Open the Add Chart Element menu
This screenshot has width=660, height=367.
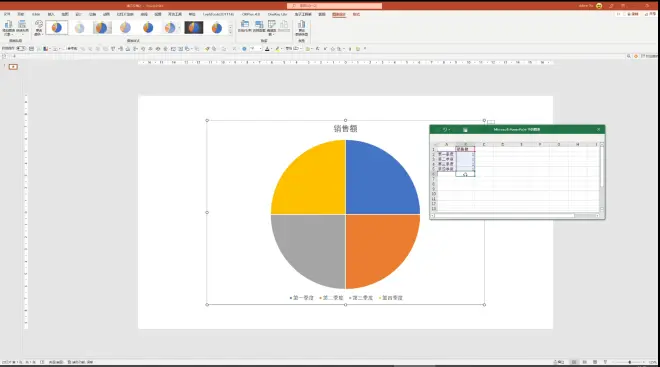click(8, 28)
